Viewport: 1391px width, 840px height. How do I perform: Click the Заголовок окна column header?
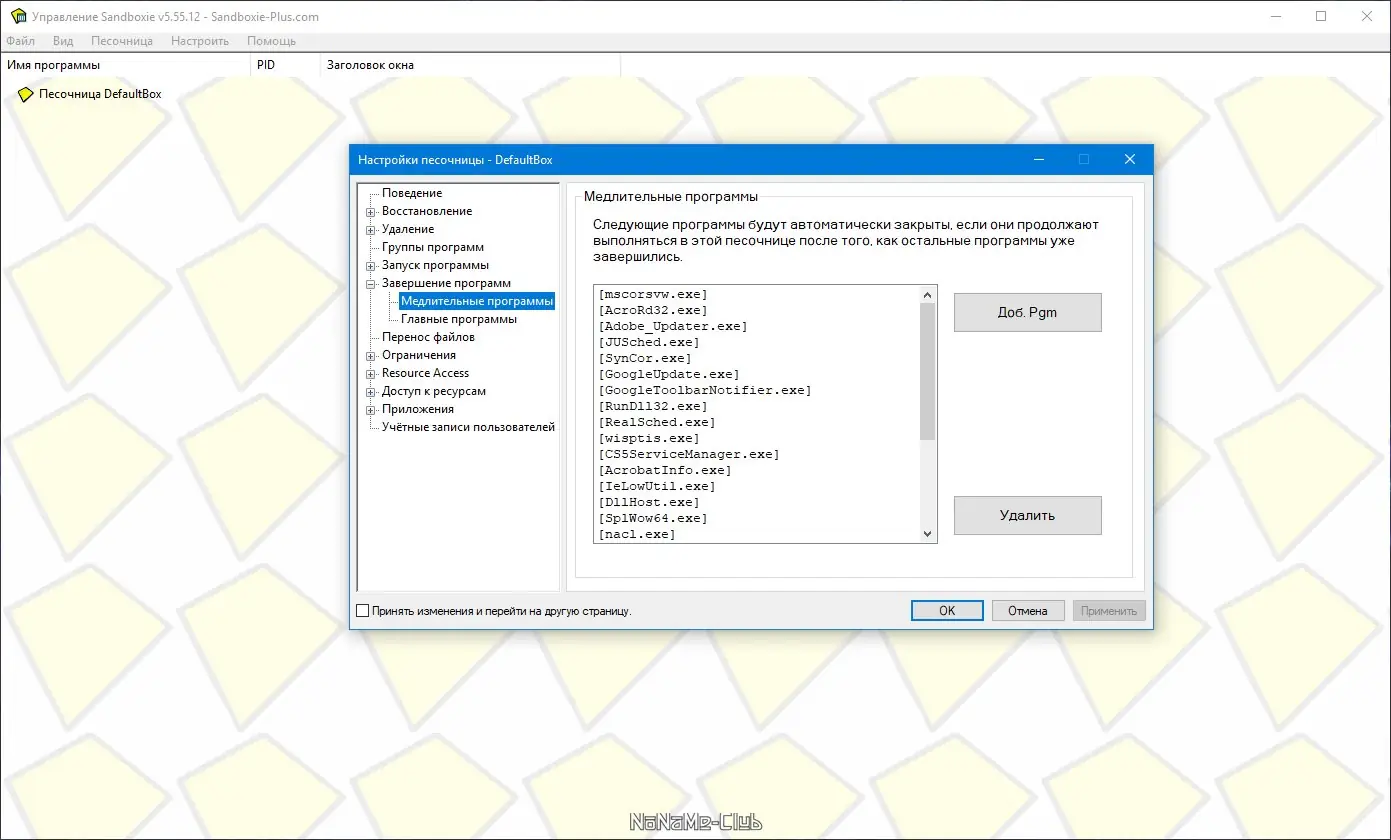(x=470, y=65)
